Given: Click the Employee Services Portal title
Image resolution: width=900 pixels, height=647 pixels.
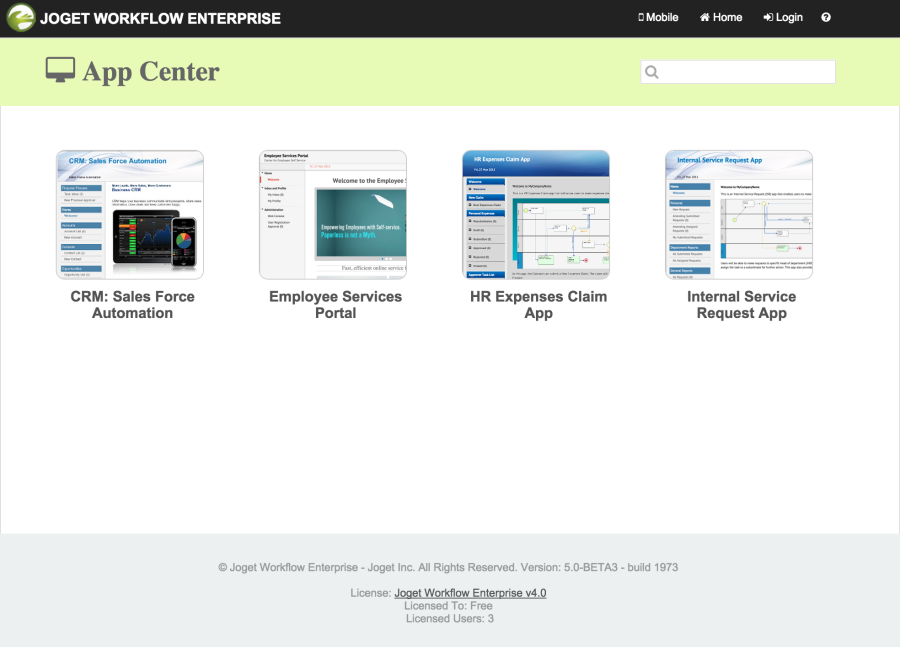Looking at the screenshot, I should click(x=336, y=305).
